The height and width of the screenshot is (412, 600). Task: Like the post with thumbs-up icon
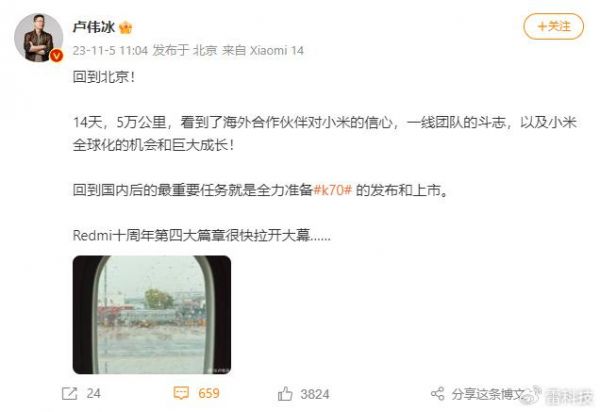[x=285, y=394]
